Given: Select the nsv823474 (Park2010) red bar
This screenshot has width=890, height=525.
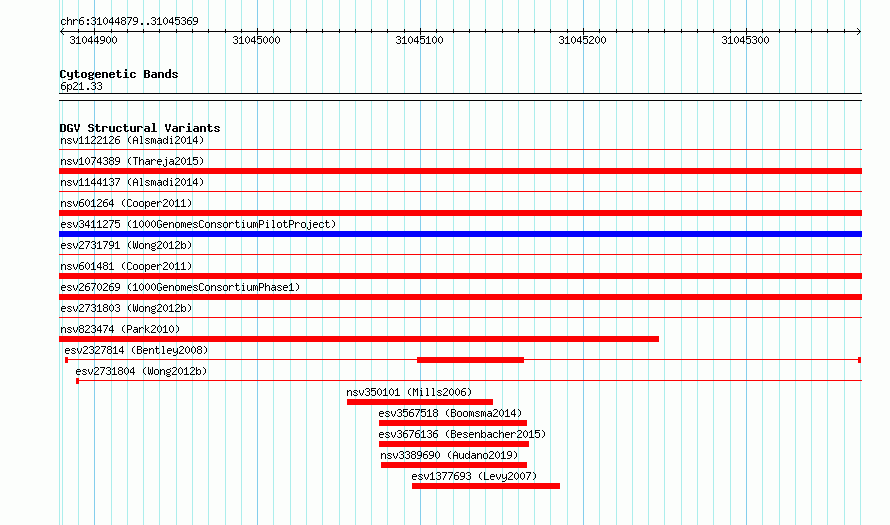Looking at the screenshot, I should [359, 339].
